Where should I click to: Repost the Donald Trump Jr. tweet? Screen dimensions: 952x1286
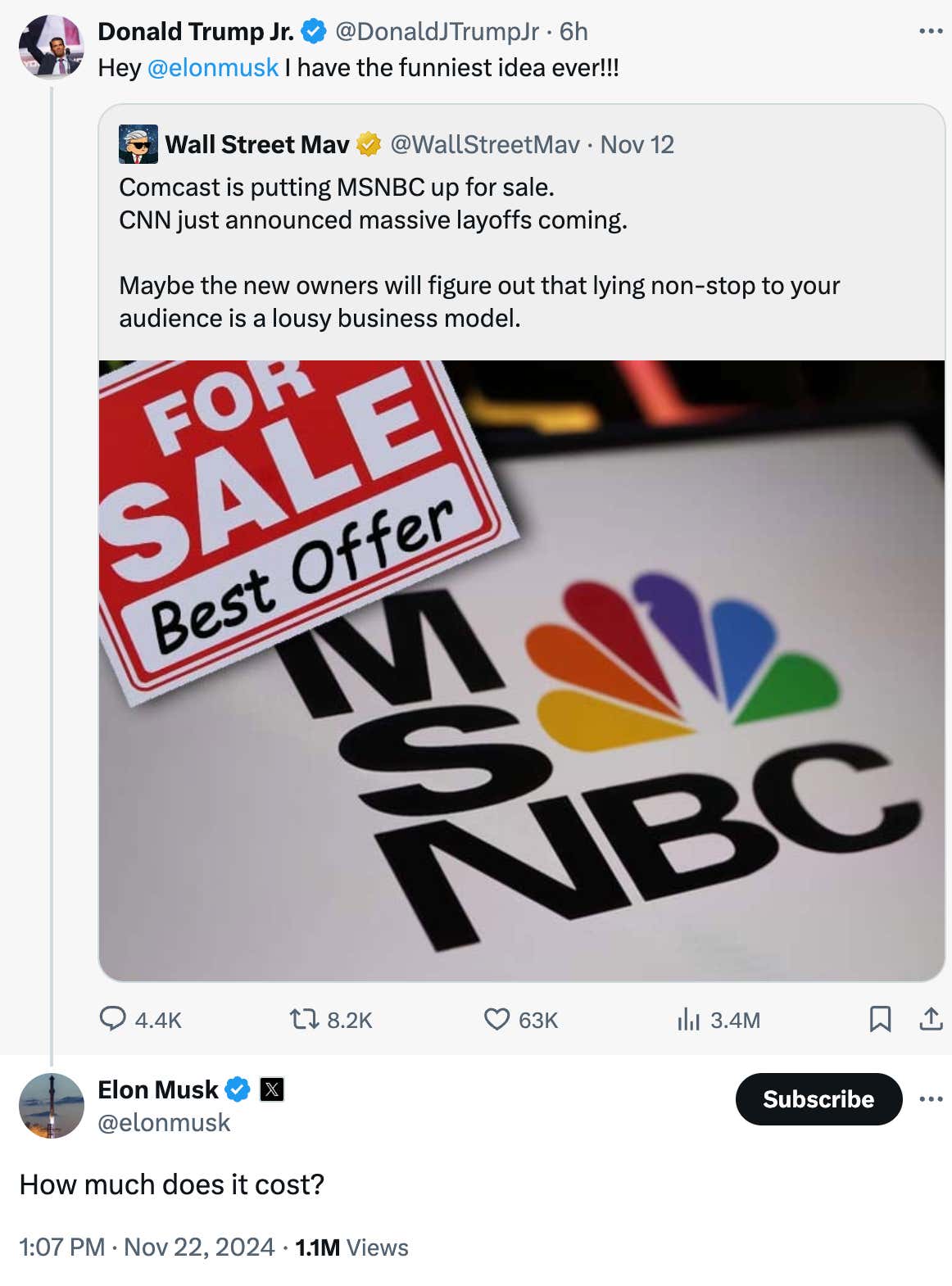coord(304,1019)
